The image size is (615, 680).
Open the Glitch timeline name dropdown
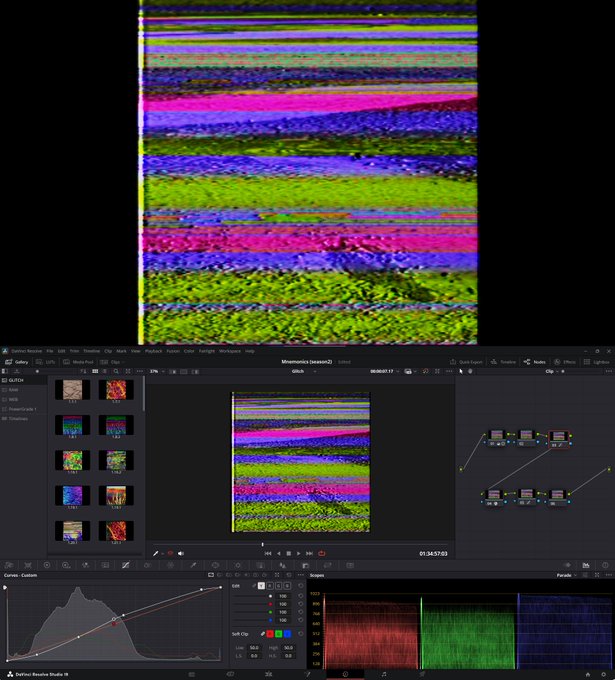point(304,372)
